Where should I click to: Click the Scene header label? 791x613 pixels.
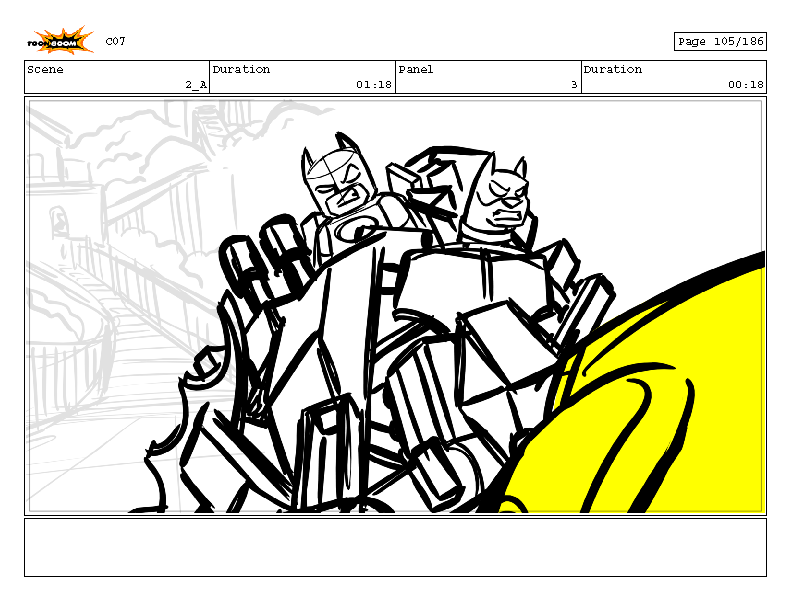45,70
